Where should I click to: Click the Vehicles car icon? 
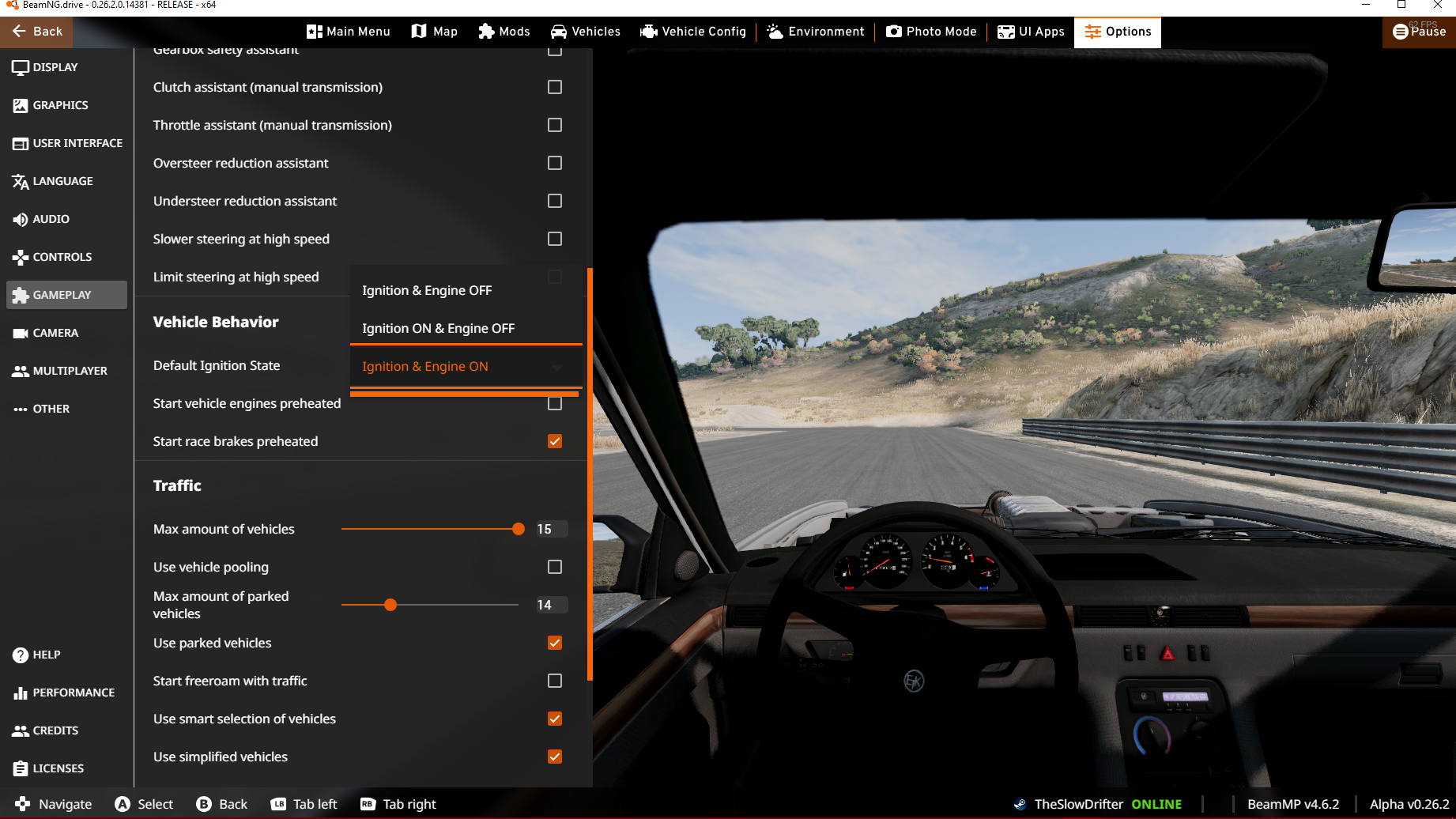point(559,32)
